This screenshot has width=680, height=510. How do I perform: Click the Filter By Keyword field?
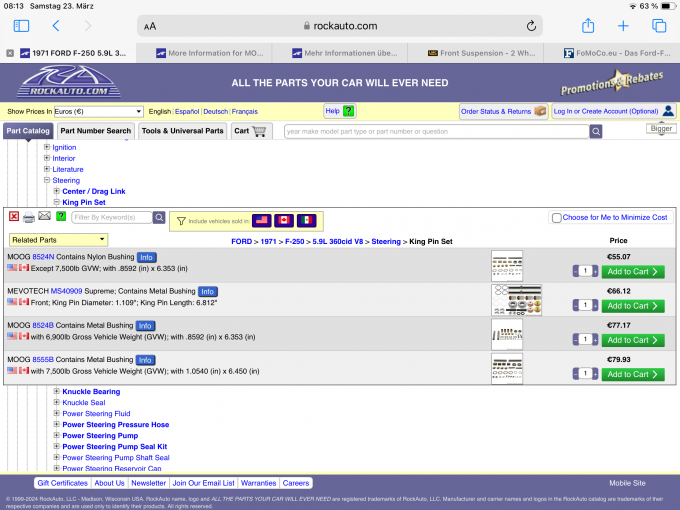(112, 217)
